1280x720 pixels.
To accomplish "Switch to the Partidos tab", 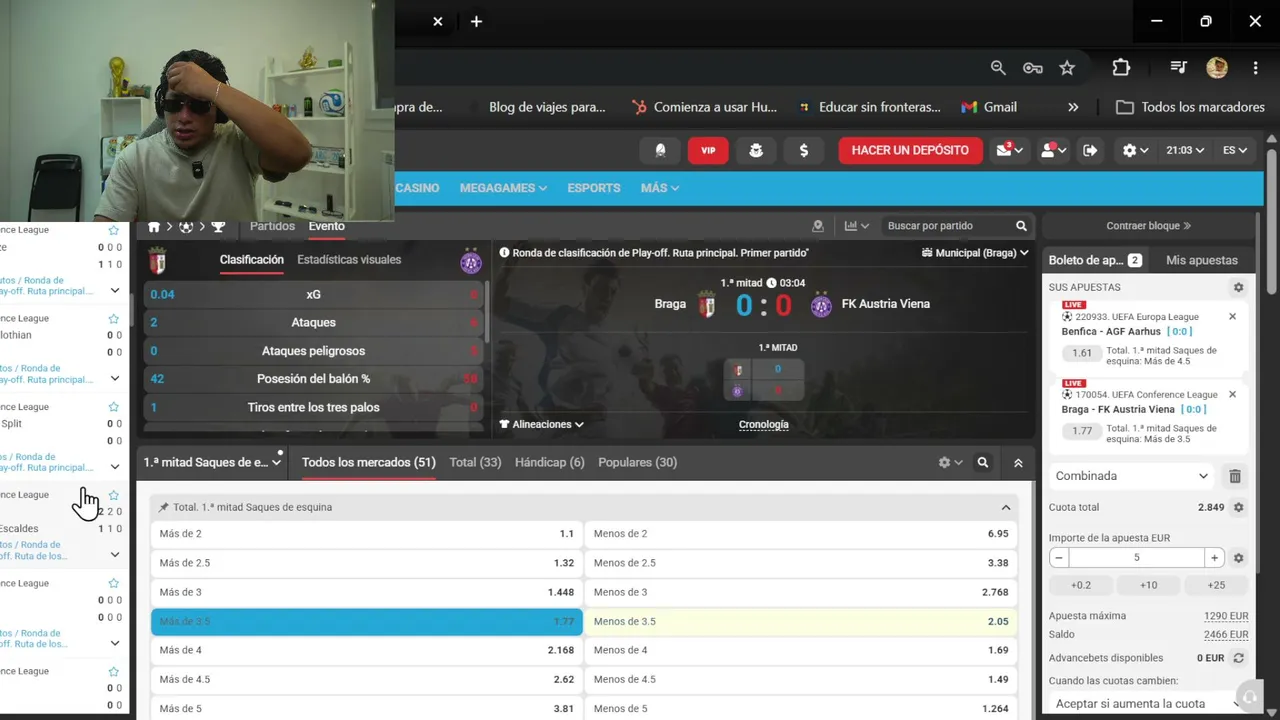I will (x=272, y=226).
